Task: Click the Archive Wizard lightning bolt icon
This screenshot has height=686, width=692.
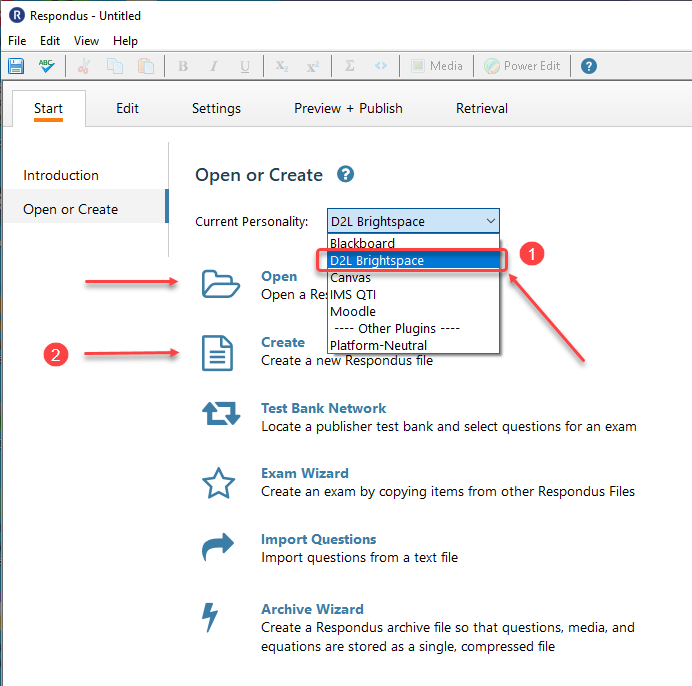Action: [210, 617]
